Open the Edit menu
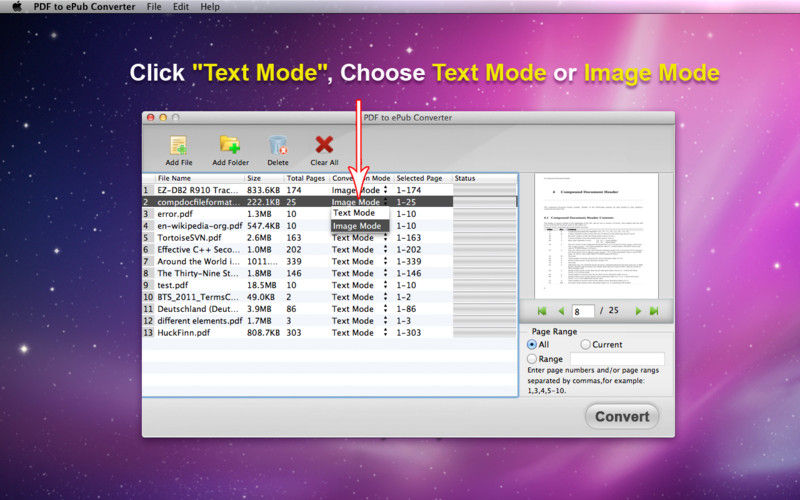This screenshot has width=800, height=500. coord(181,7)
